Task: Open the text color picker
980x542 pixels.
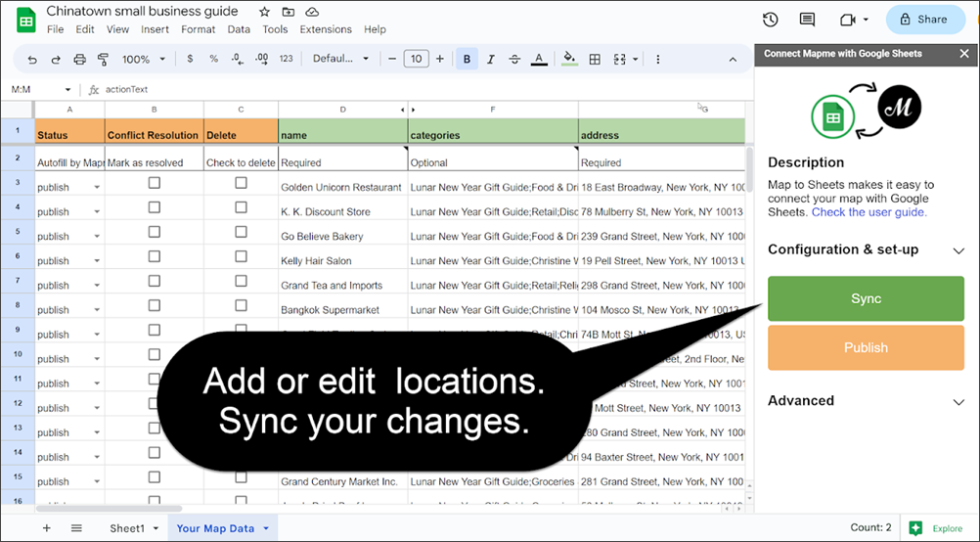Action: [x=539, y=59]
